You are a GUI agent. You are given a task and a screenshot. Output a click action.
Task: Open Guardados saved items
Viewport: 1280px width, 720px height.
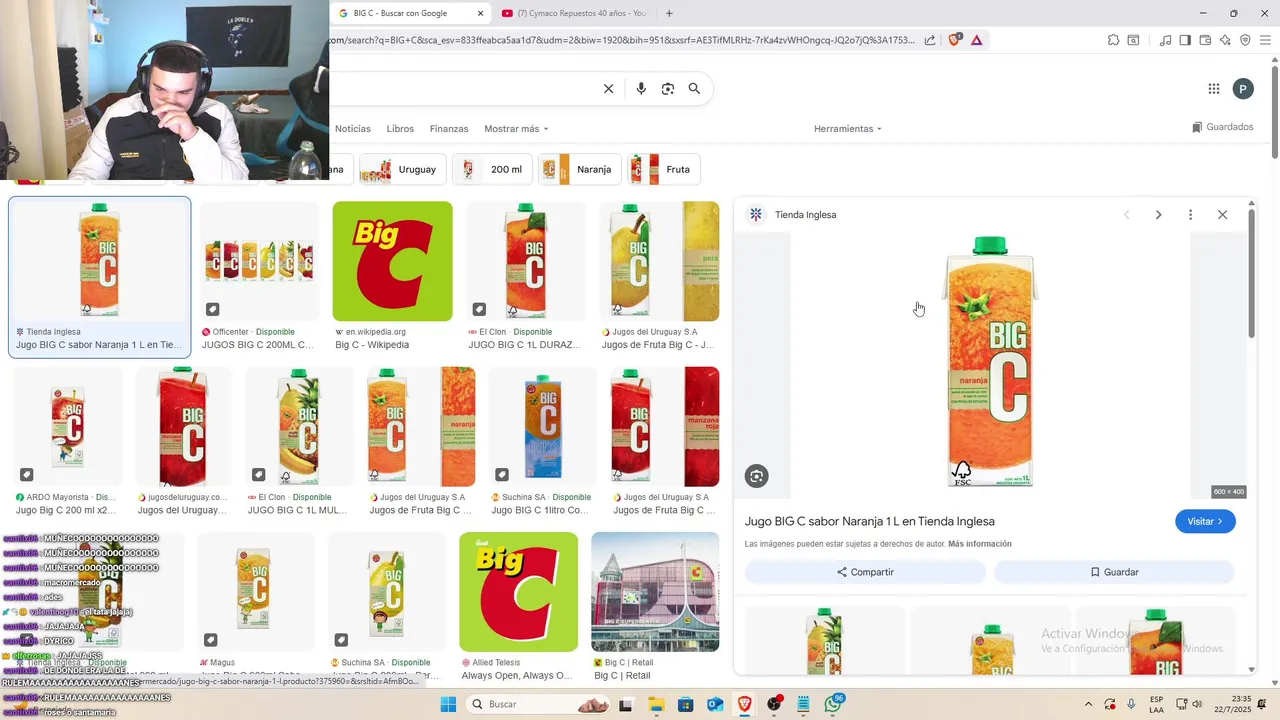point(1222,127)
